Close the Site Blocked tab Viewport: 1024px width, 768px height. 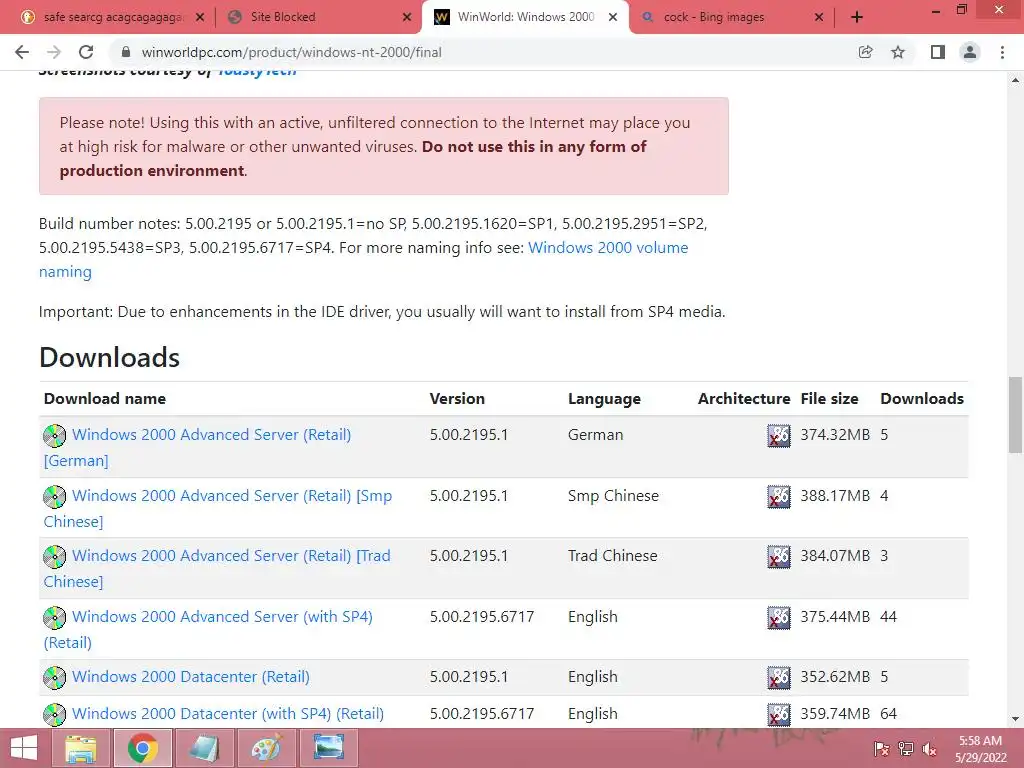pos(407,17)
